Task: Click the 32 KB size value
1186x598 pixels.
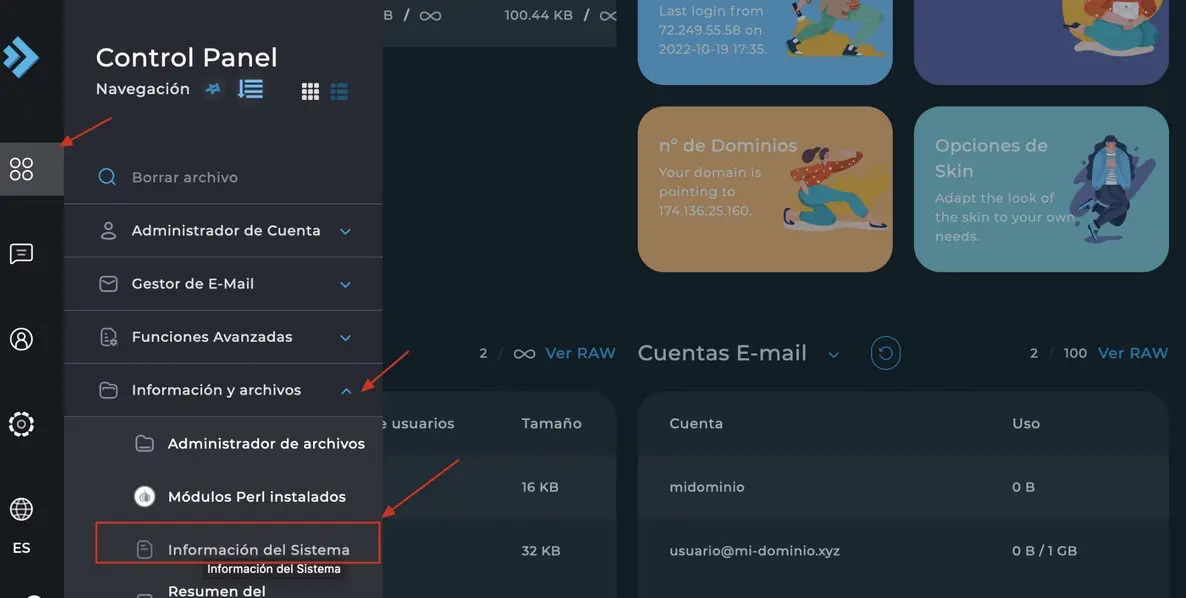Action: pos(540,550)
